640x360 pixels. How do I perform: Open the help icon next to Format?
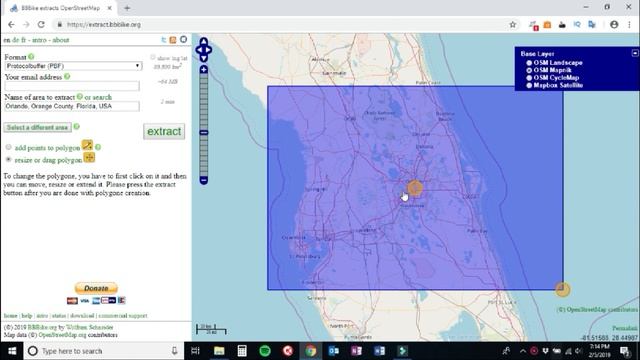click(31, 57)
